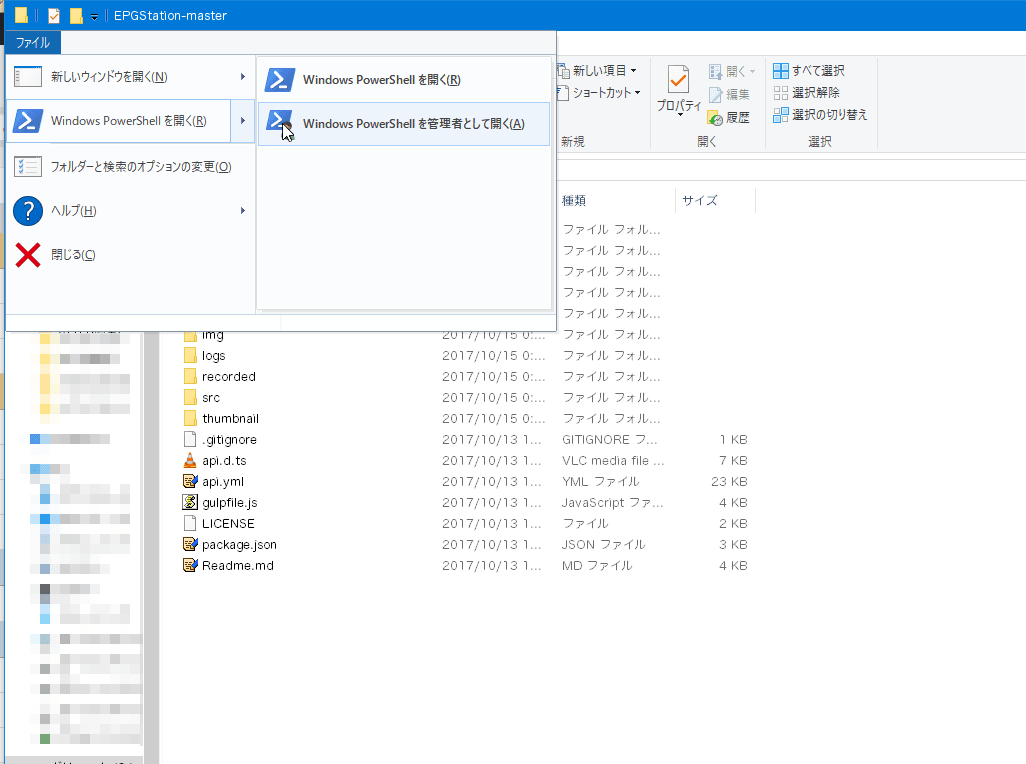Viewport: 1026px width, 764px height.
Task: Sort by the Size column header
Action: coord(713,201)
